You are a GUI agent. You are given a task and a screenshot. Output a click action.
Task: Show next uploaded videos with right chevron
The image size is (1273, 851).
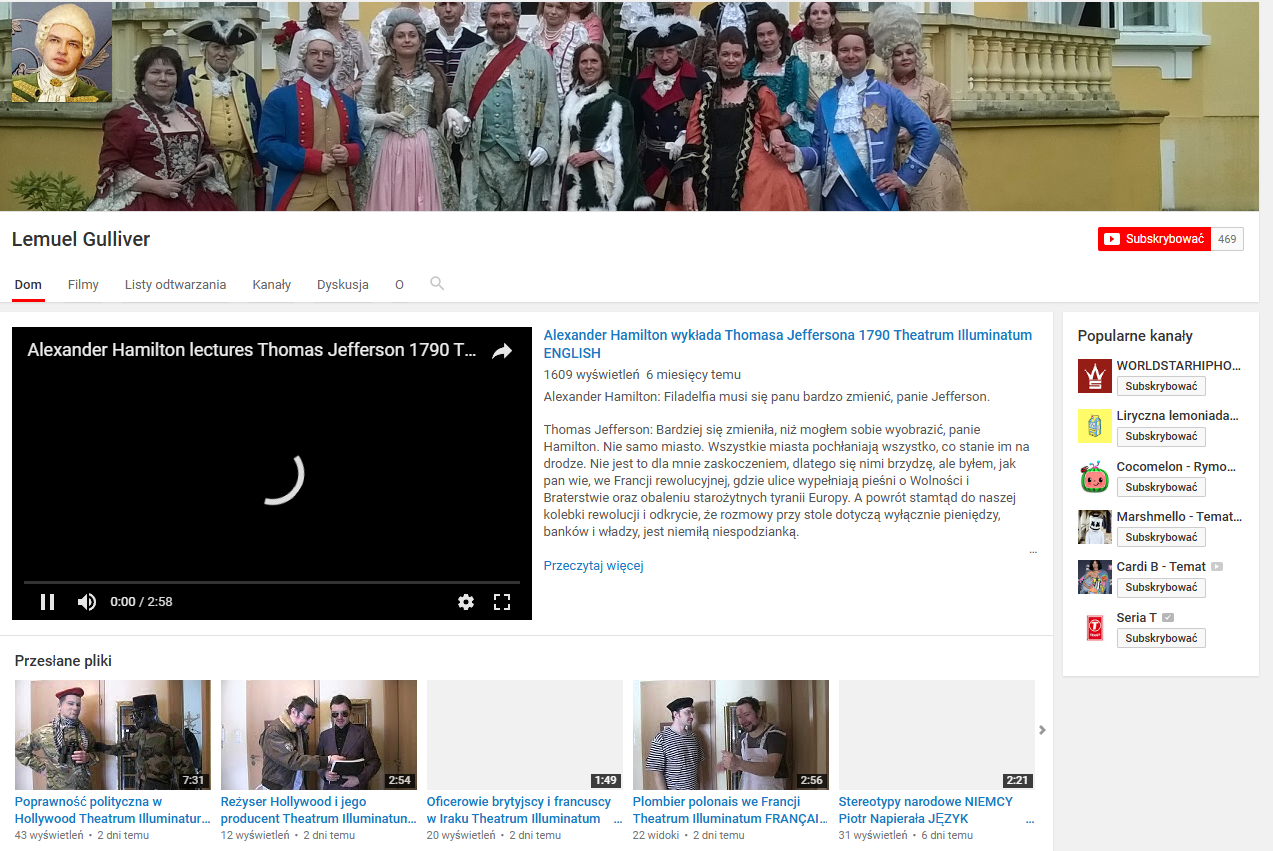1042,730
